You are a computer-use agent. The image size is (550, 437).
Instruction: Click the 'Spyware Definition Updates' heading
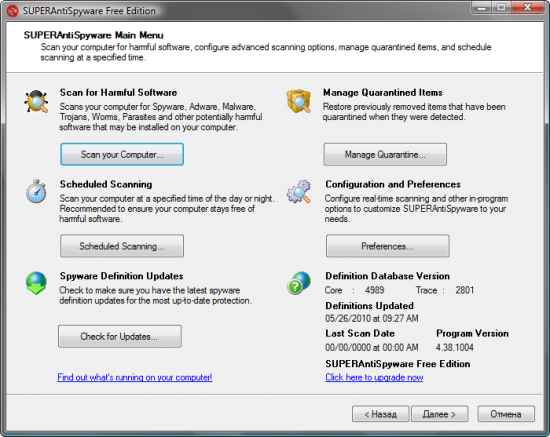121,276
